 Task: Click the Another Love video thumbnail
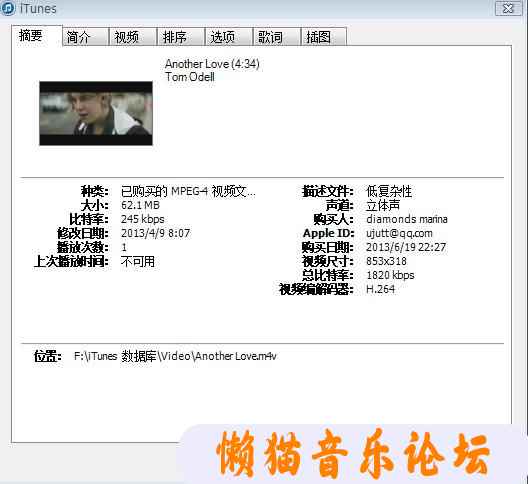tap(96, 113)
